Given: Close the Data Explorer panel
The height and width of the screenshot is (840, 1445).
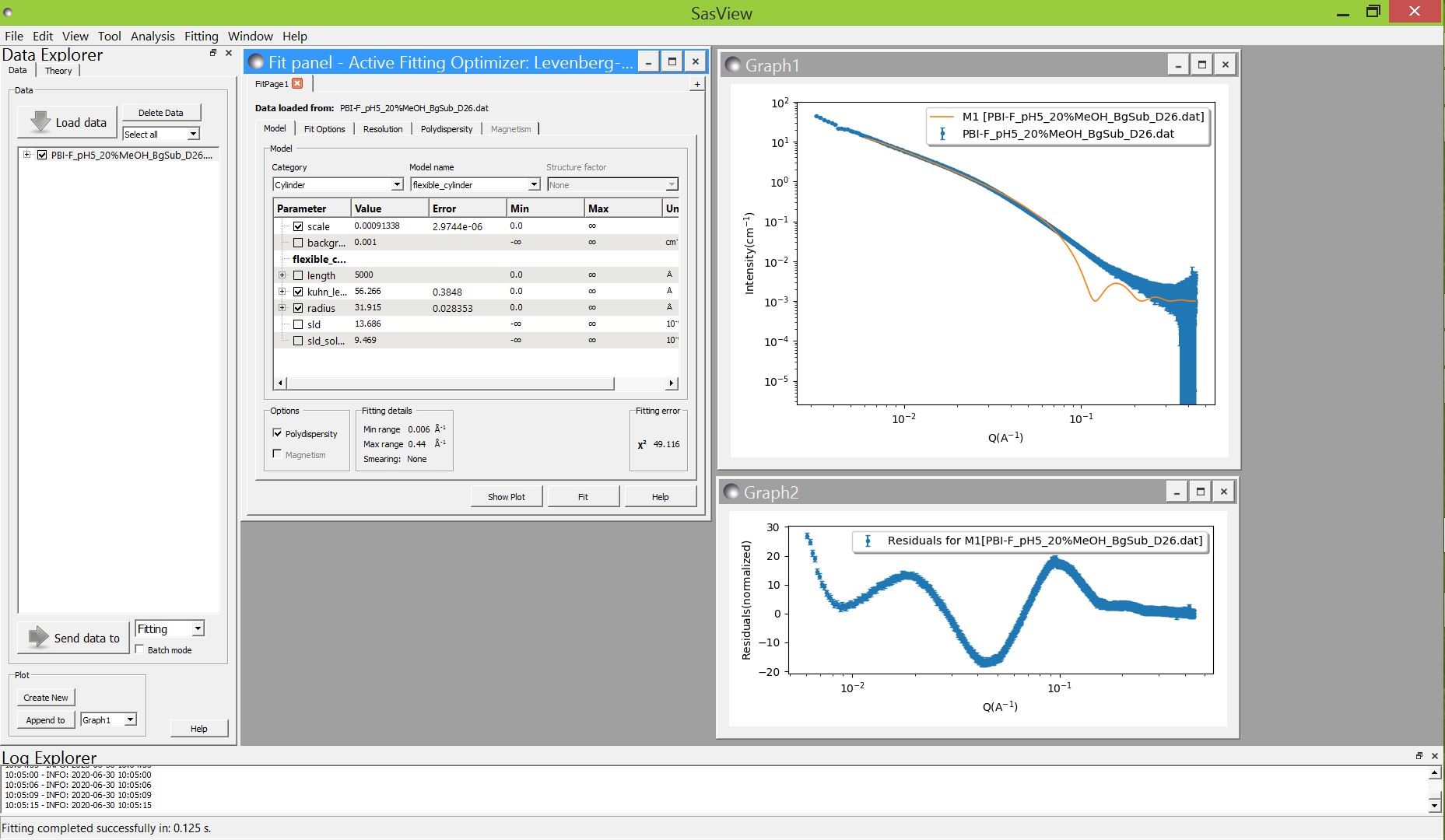Looking at the screenshot, I should (229, 53).
